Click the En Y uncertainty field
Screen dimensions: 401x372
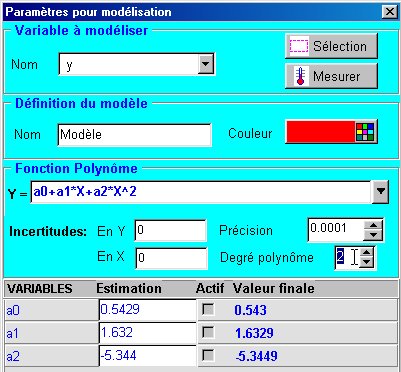pyautogui.click(x=170, y=230)
